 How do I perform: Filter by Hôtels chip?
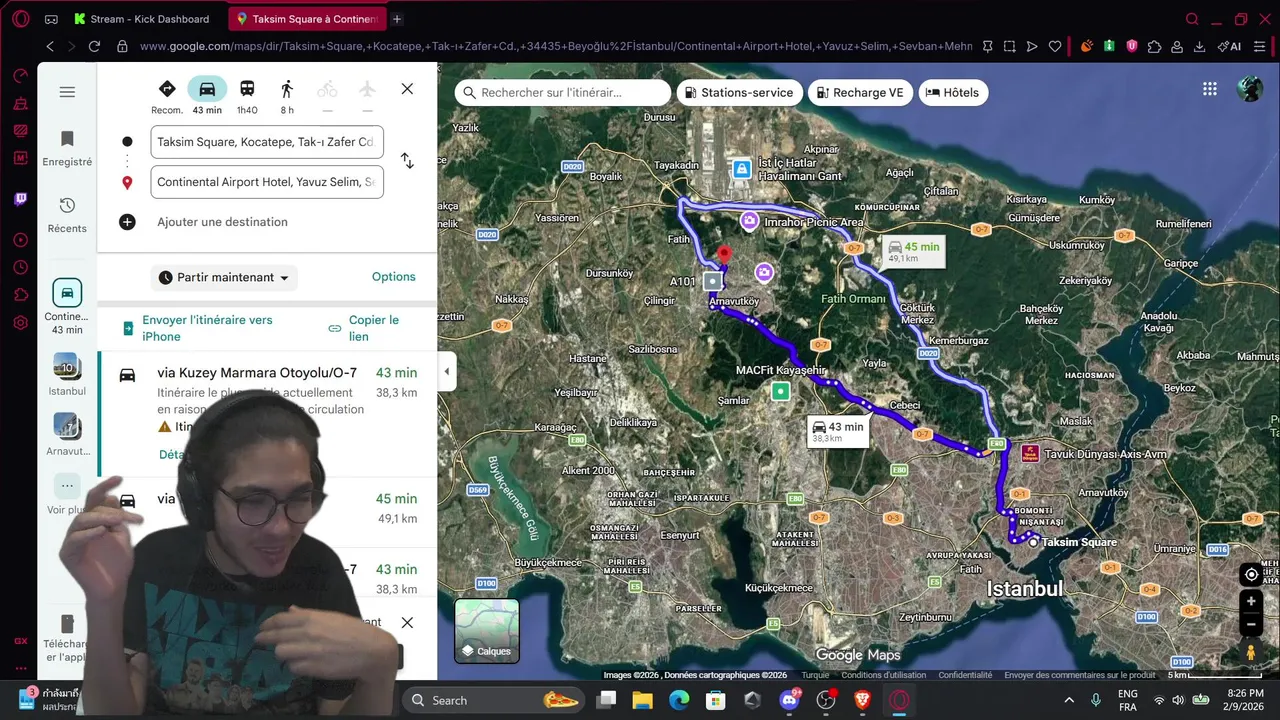tap(953, 92)
